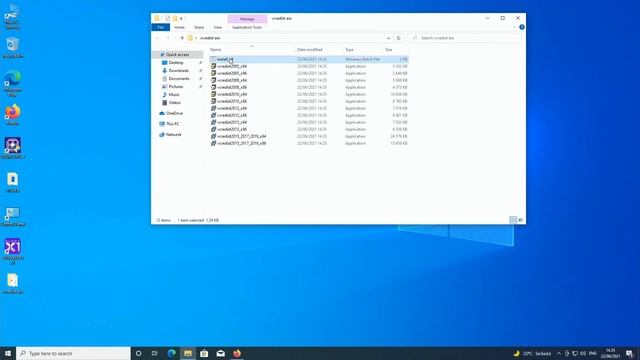The width and height of the screenshot is (640, 360).
Task: Select the install batch file
Action: pos(309,59)
